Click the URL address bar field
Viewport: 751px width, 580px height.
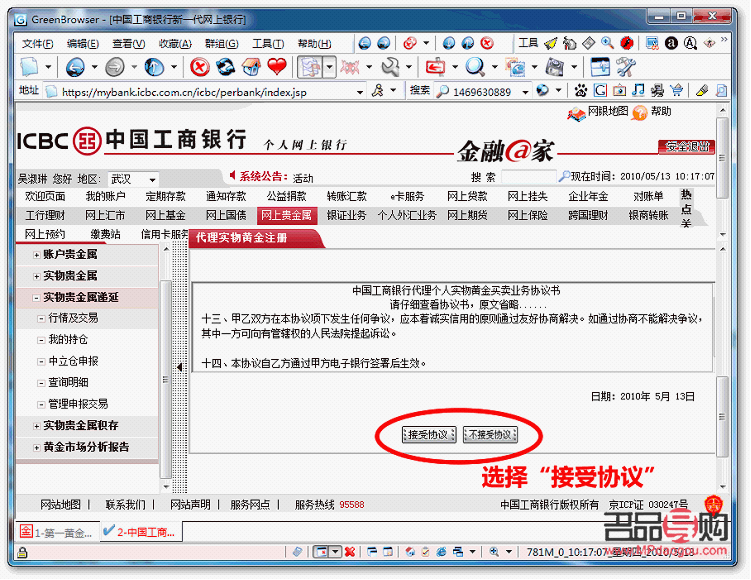point(207,92)
